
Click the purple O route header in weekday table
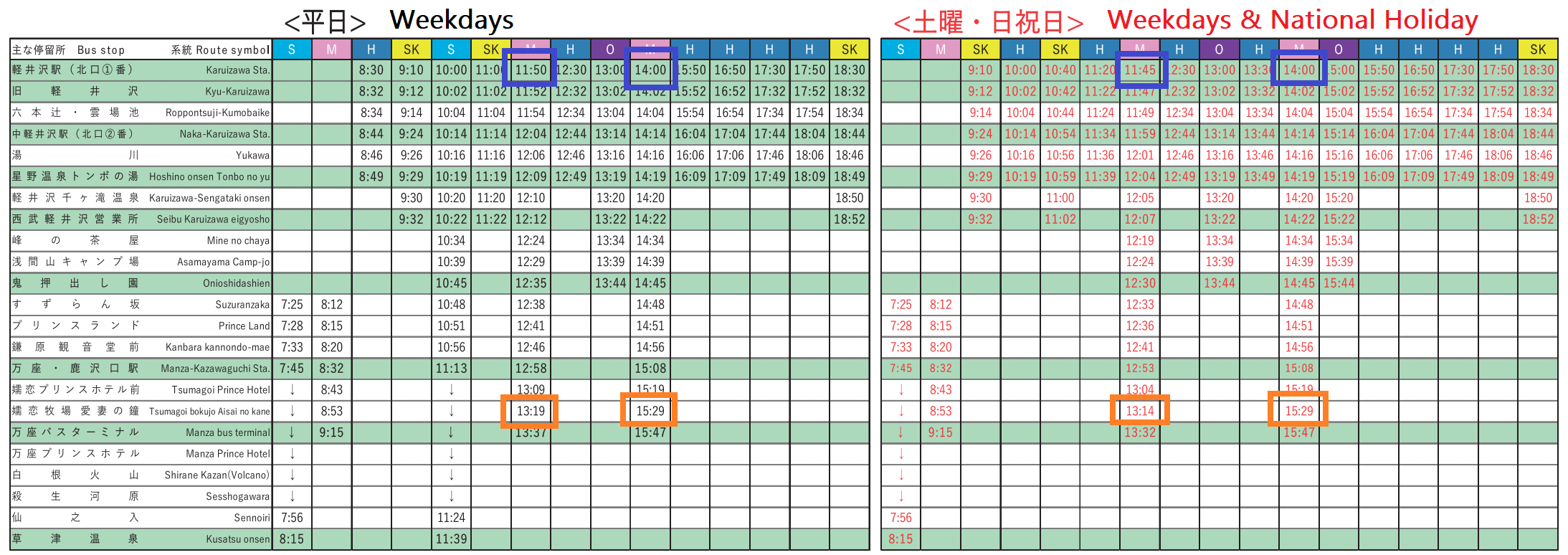point(609,49)
